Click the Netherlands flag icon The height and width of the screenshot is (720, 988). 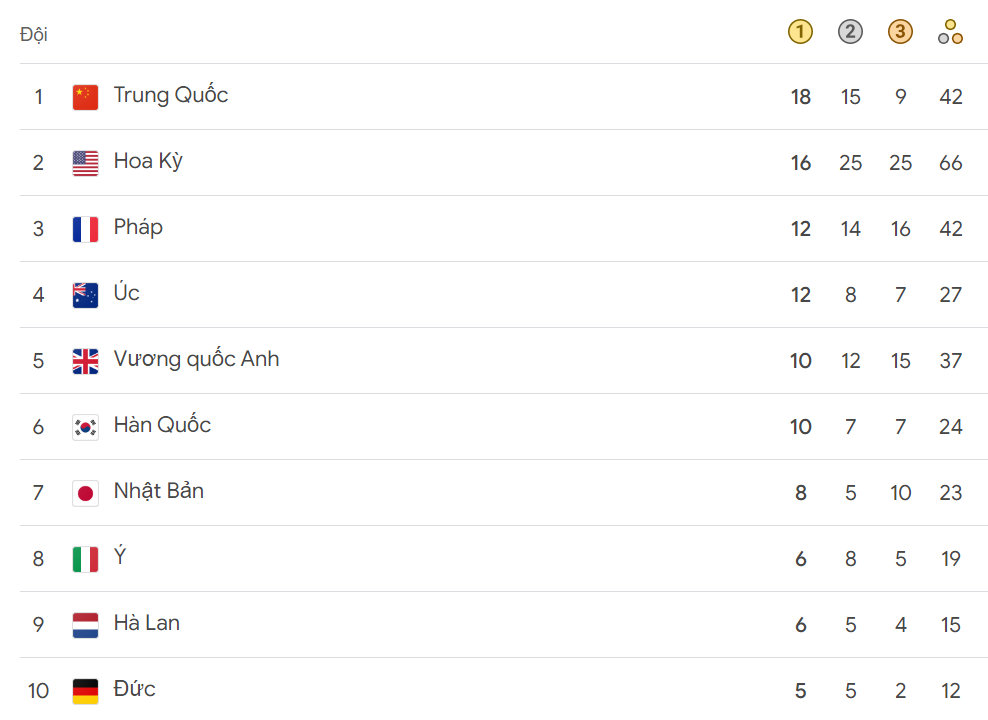click(x=85, y=626)
